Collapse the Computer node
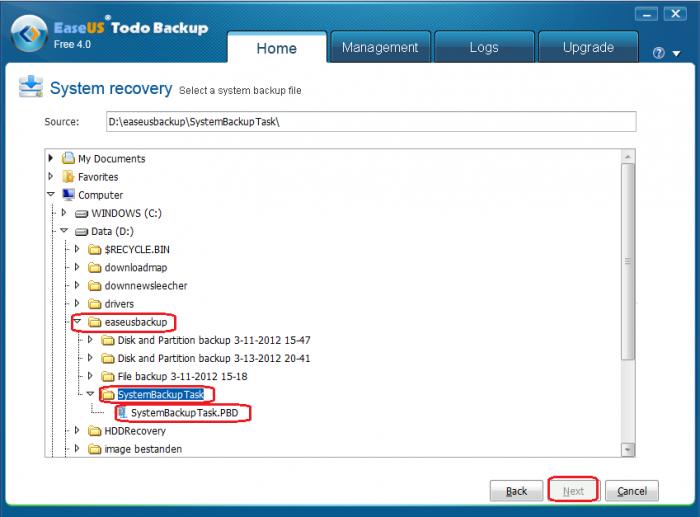700x517 pixels. click(50, 194)
